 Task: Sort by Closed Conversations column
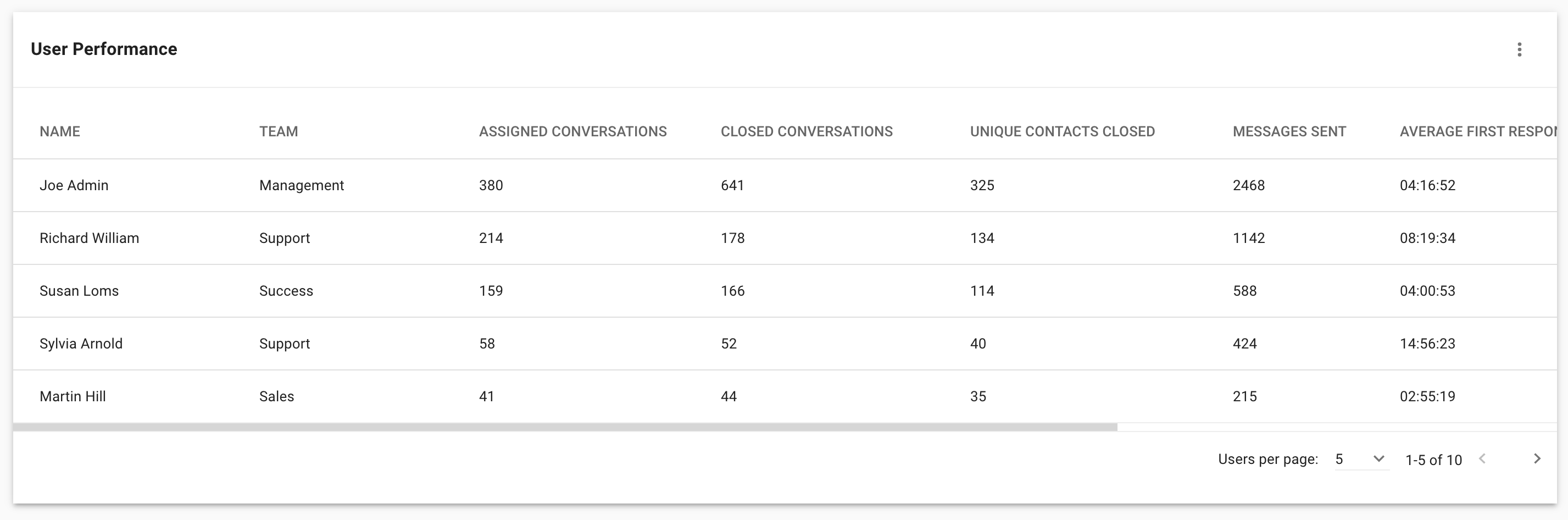coord(807,131)
